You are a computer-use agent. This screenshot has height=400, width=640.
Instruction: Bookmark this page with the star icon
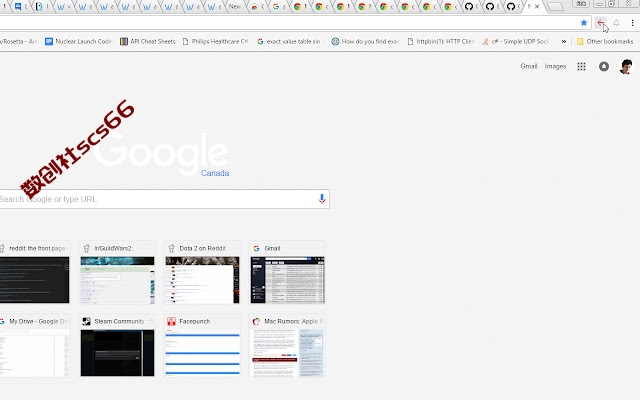point(584,23)
